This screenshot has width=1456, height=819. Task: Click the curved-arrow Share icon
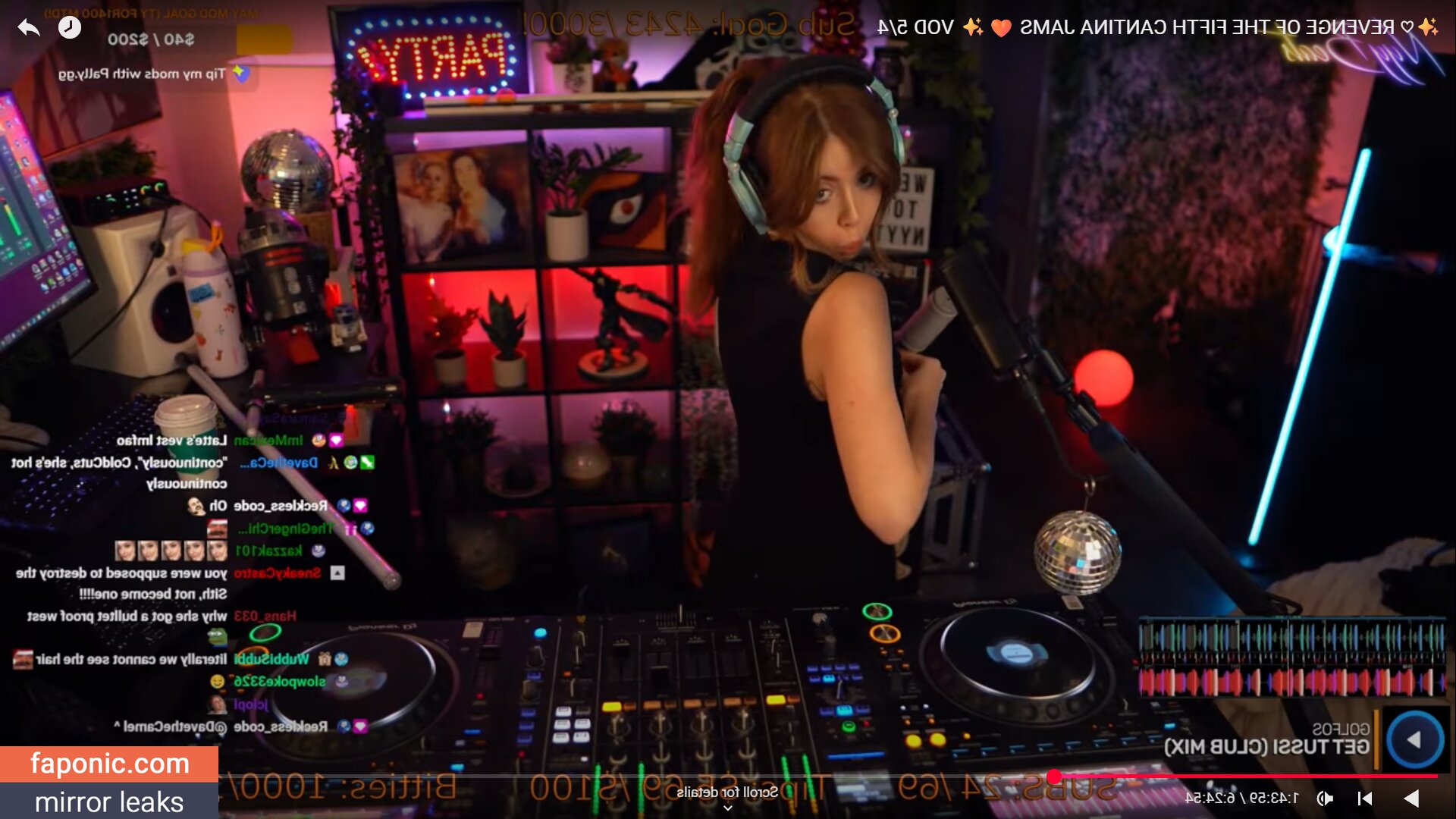(x=29, y=28)
